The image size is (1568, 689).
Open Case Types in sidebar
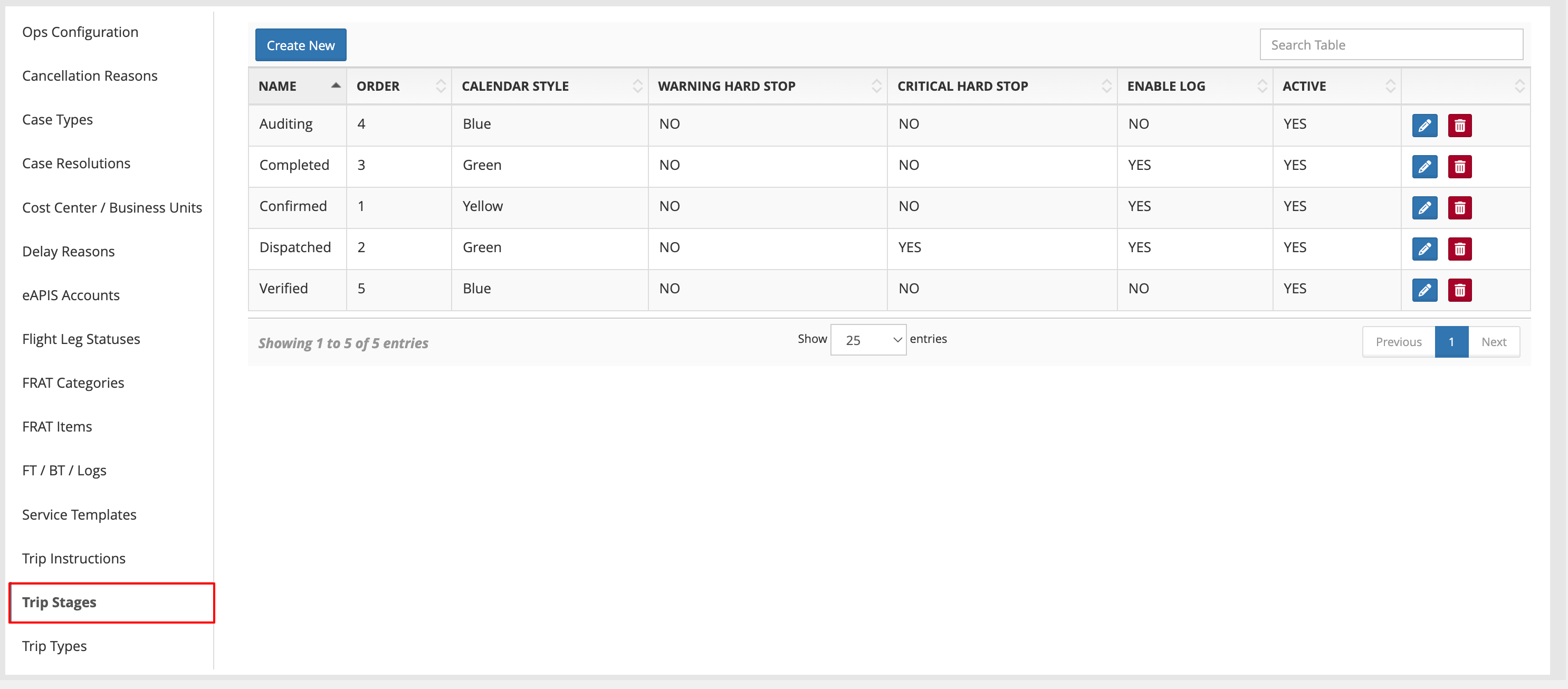tap(58, 119)
